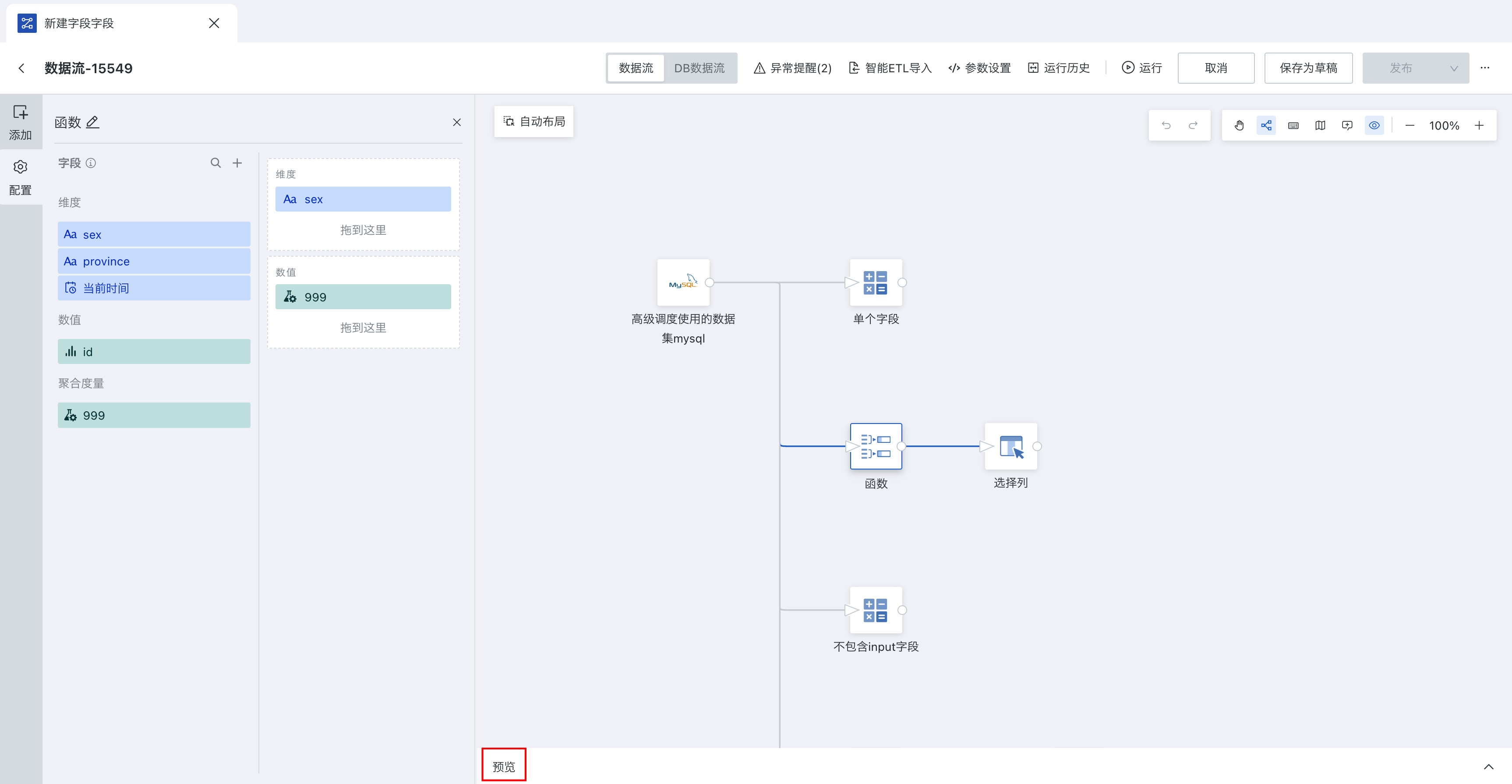1512x784 pixels.
Task: Click the undo arrow icon
Action: click(x=1166, y=125)
